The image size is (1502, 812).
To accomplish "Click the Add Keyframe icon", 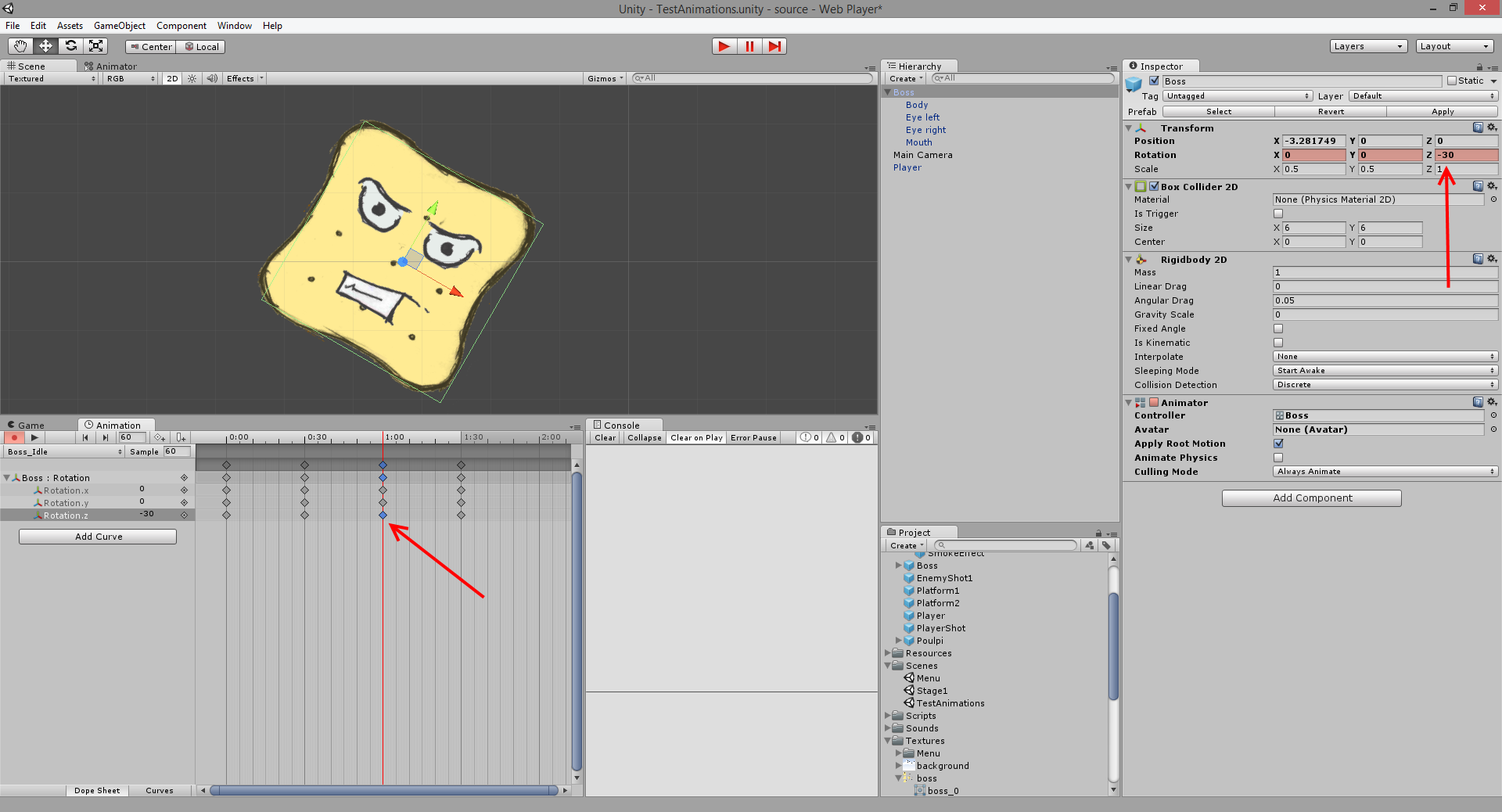I will [x=160, y=438].
